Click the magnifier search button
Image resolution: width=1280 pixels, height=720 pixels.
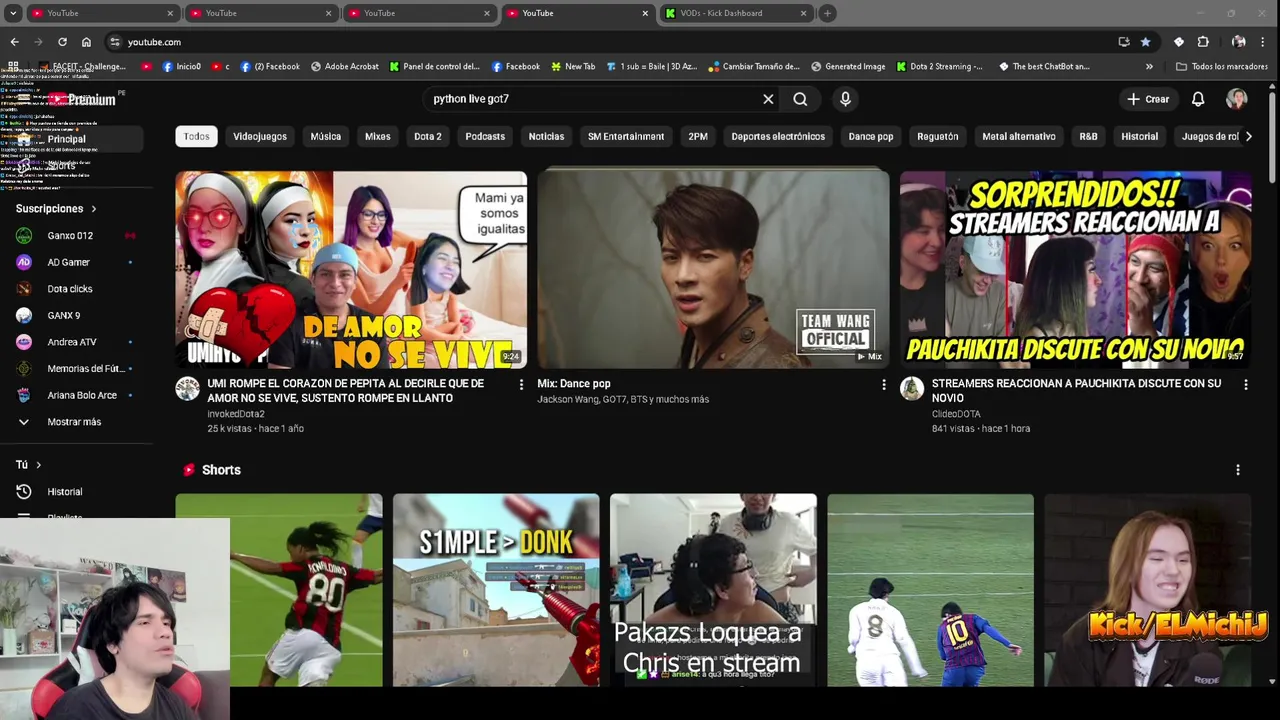800,99
